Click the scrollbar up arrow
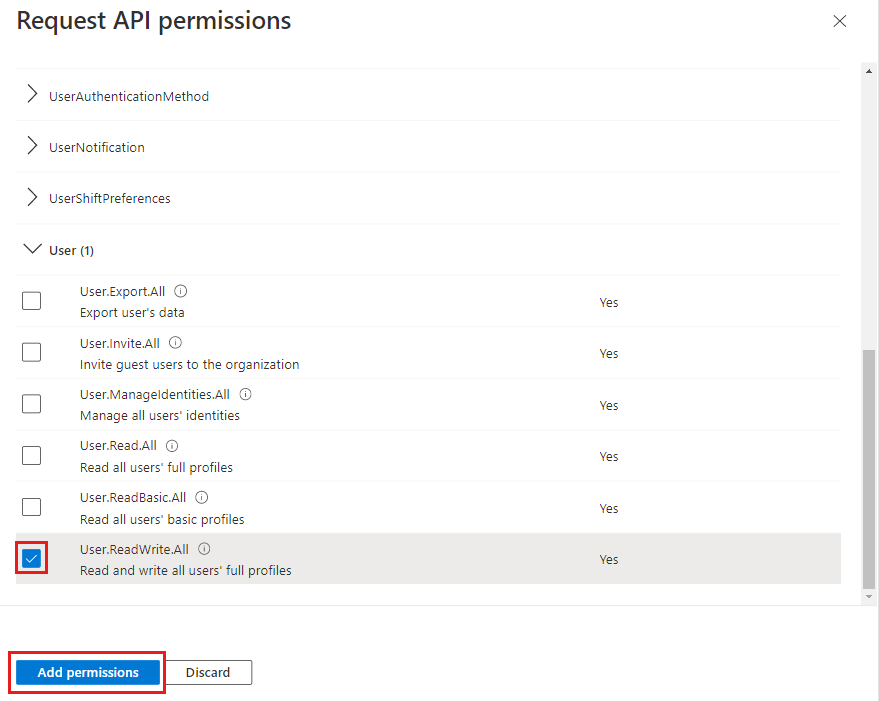Screen dimensions: 879x701 coord(869,71)
